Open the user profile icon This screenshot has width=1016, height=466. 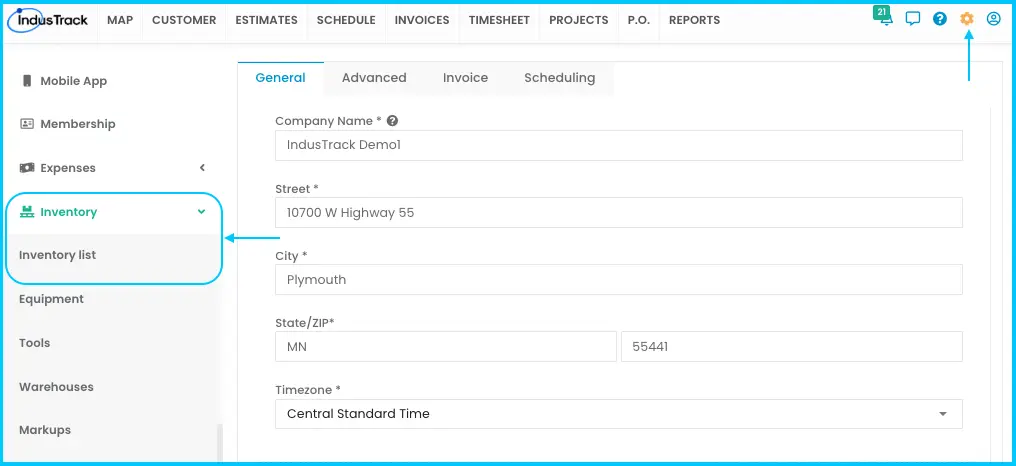993,19
